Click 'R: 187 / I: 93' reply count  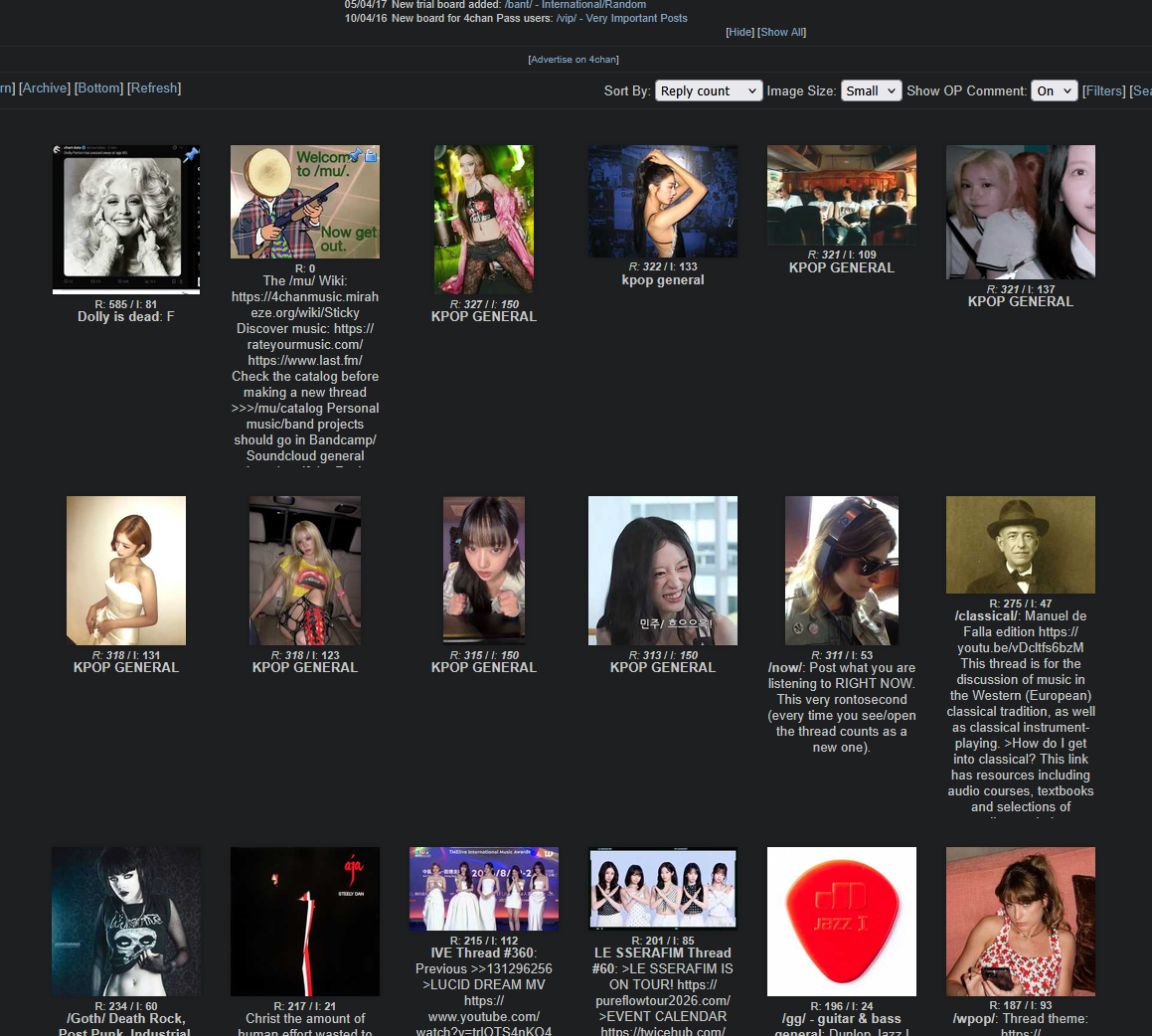[1021, 1006]
